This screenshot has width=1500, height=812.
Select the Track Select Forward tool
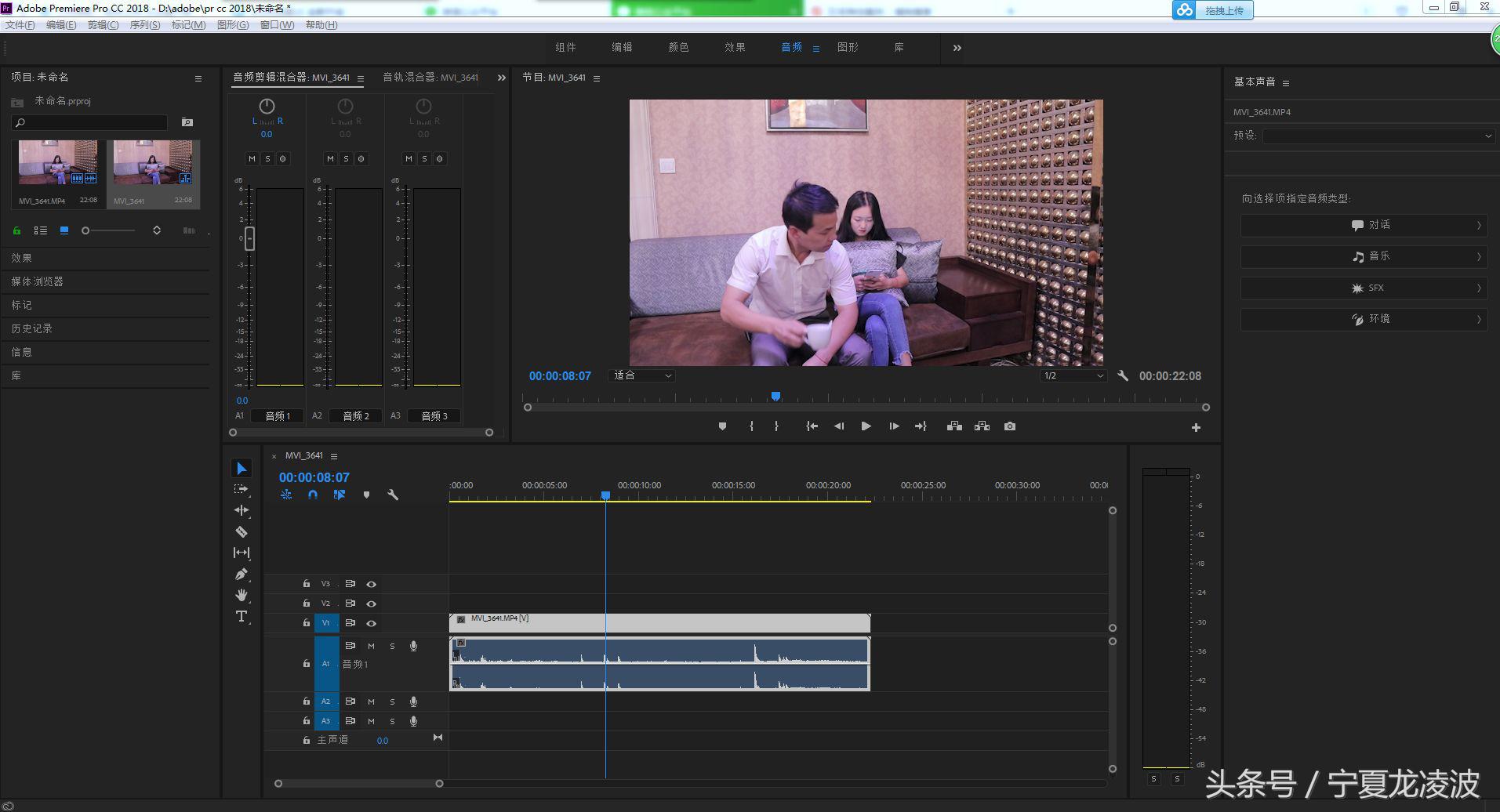242,488
